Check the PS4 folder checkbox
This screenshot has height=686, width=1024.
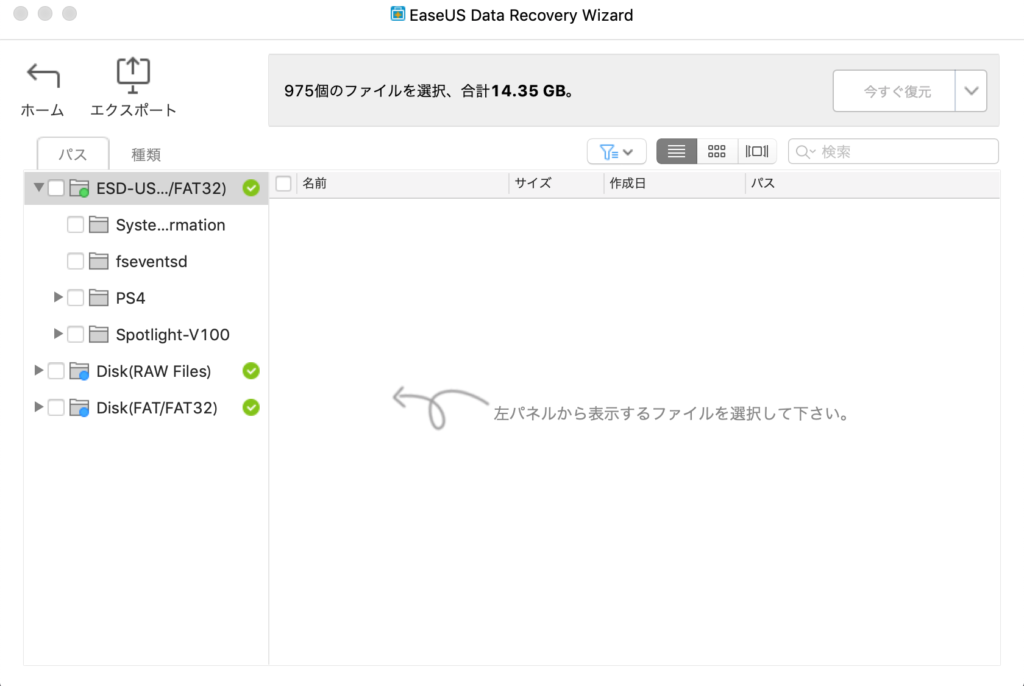(75, 298)
